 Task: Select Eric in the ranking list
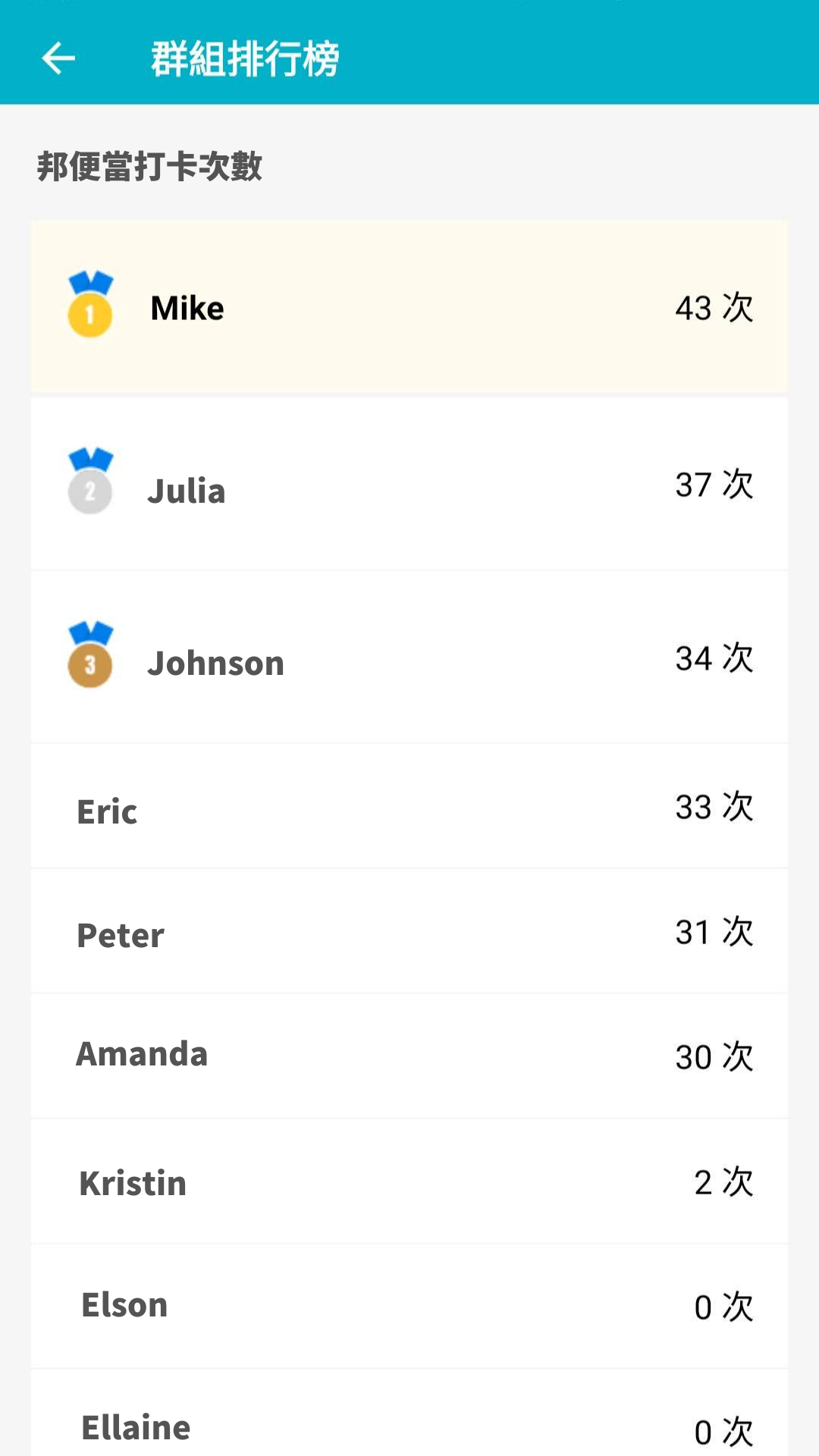tap(107, 811)
